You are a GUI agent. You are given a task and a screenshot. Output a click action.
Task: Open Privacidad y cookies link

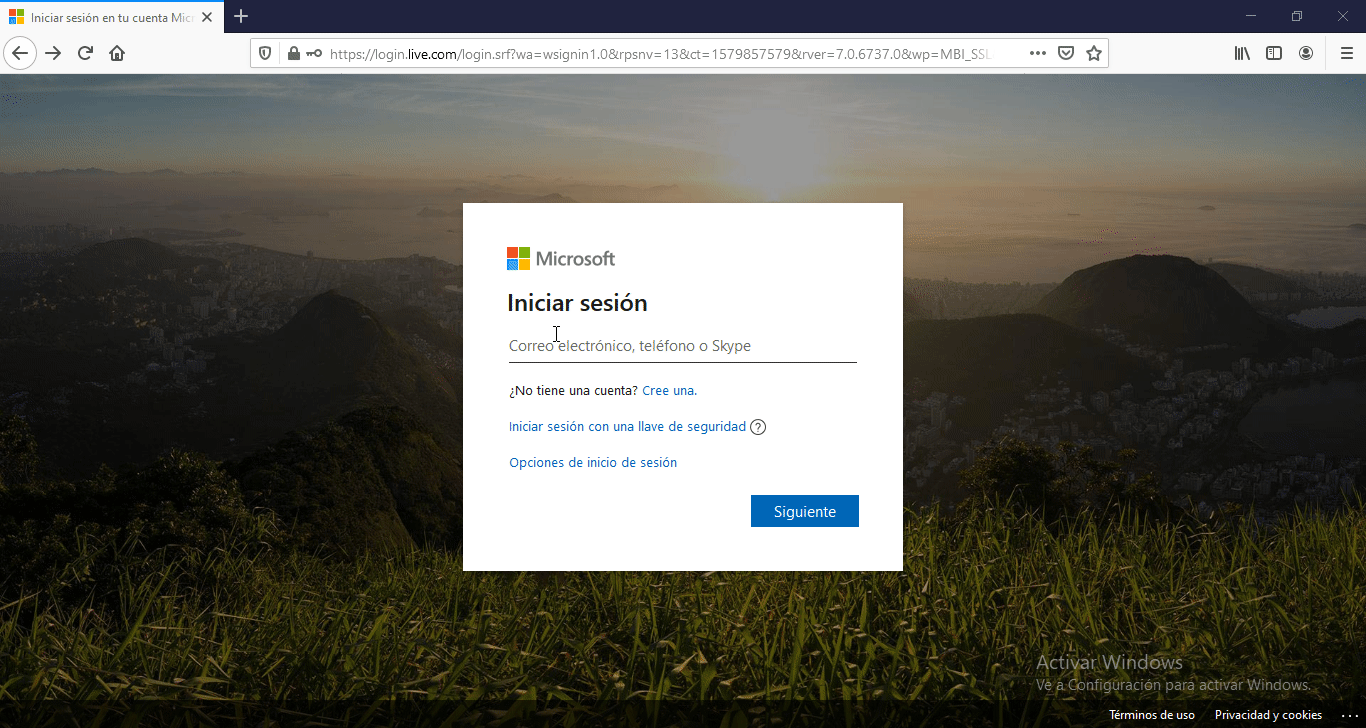click(x=1268, y=715)
